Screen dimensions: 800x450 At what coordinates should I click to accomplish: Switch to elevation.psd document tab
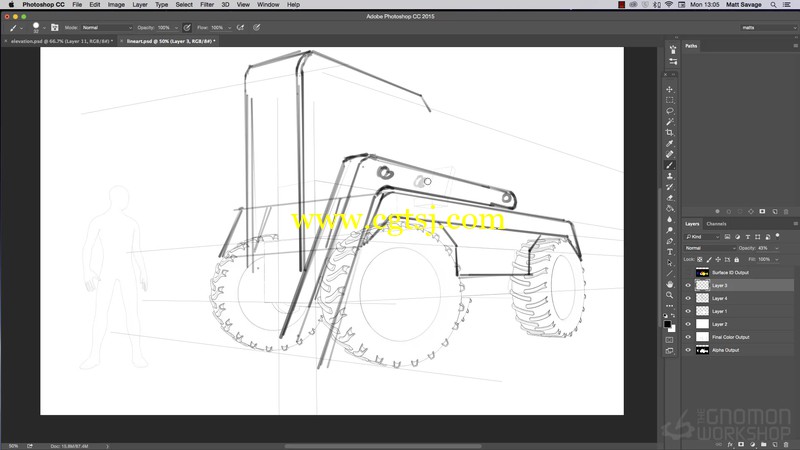(60, 41)
